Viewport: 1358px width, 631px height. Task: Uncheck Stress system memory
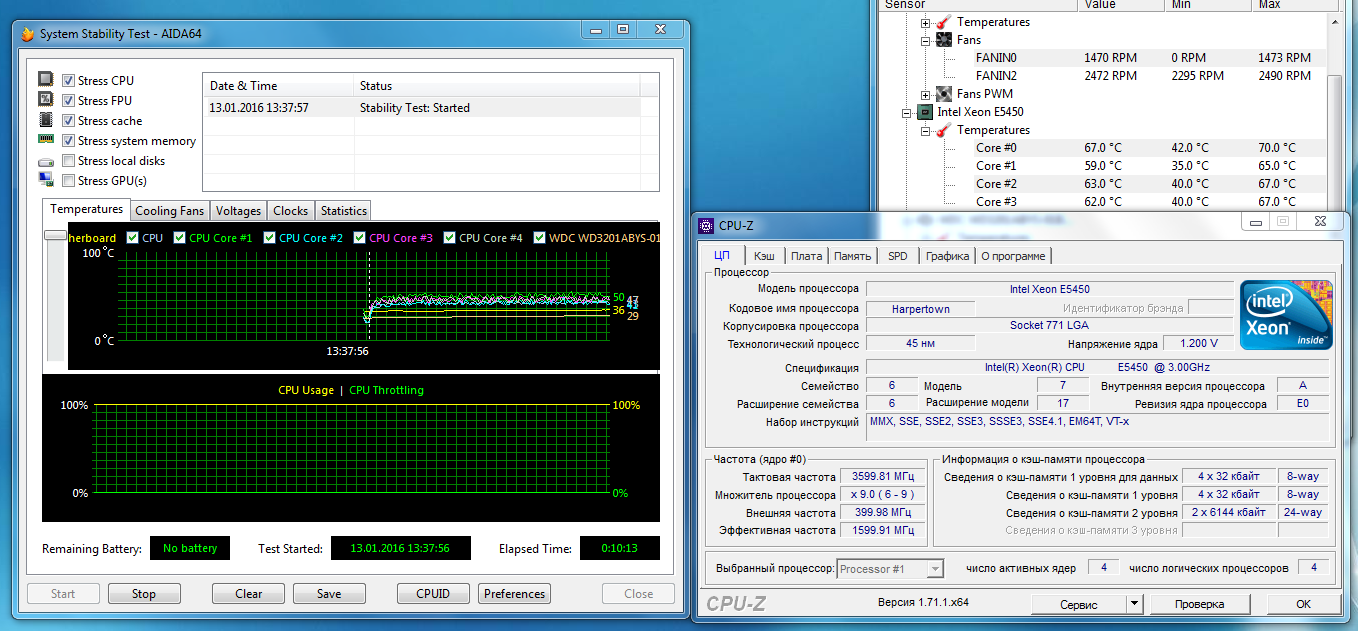pyautogui.click(x=68, y=141)
